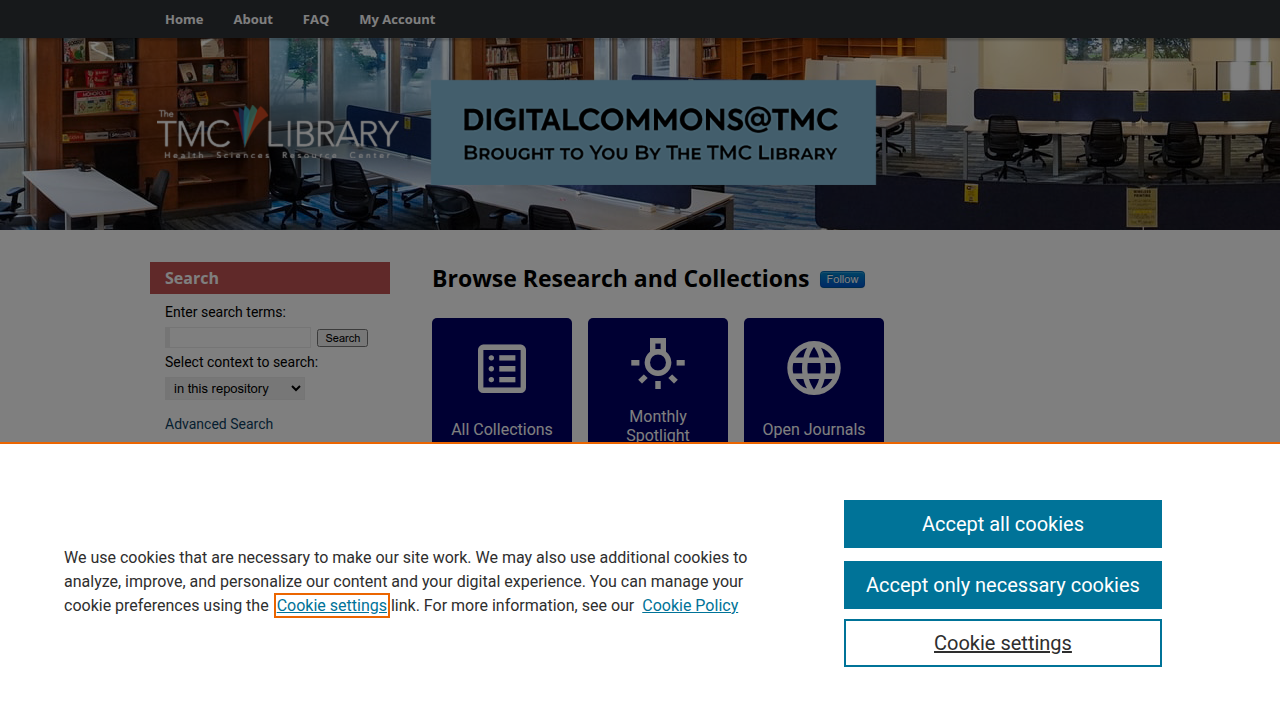
Task: Click the DigitalCommons@TMC banner image
Action: [x=653, y=133]
